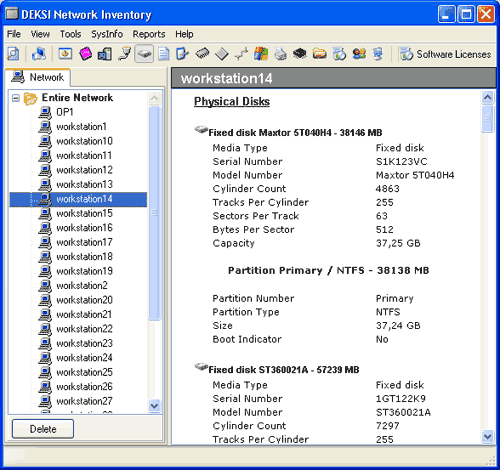Click the Windows flag logo icon
Viewport: 500px width, 470px height.
tap(261, 54)
